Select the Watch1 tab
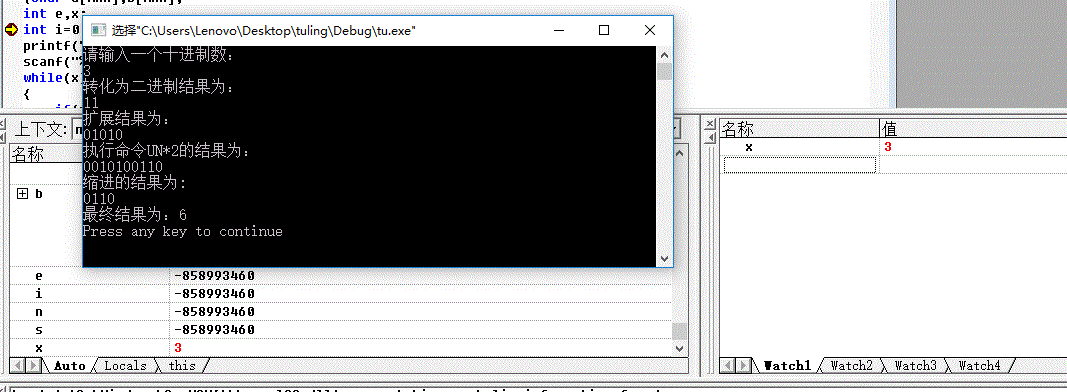 tap(787, 365)
